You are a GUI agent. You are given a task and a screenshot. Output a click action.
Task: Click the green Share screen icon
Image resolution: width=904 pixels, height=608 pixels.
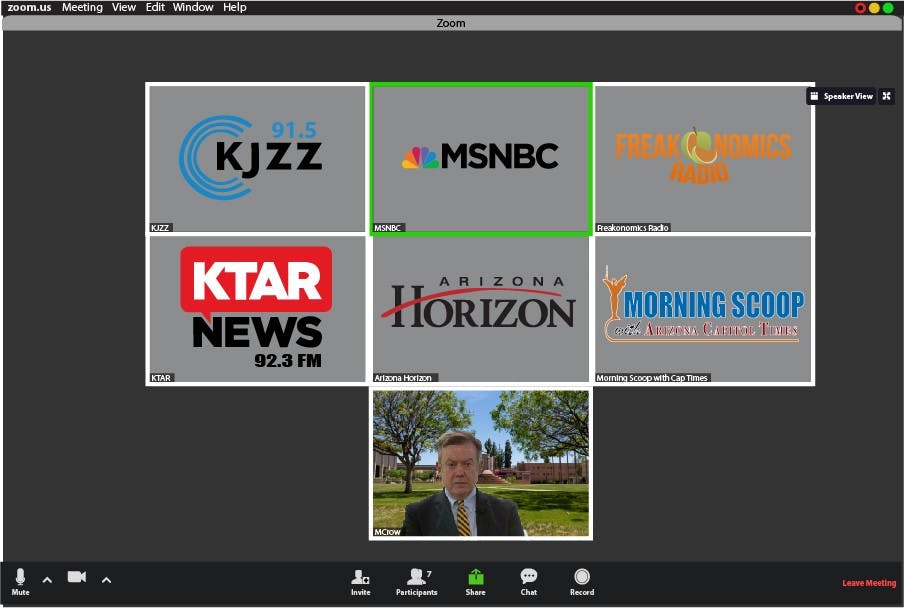(x=475, y=581)
